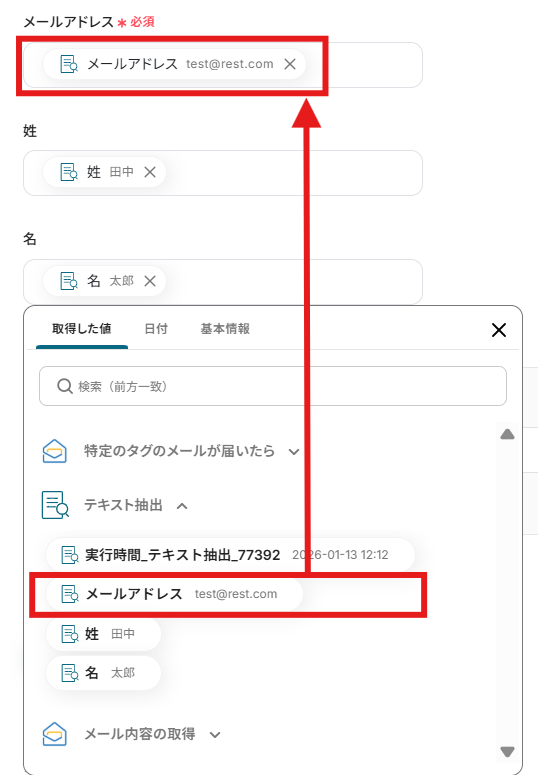Remove the 名 太郎 chip from the field

150,281
